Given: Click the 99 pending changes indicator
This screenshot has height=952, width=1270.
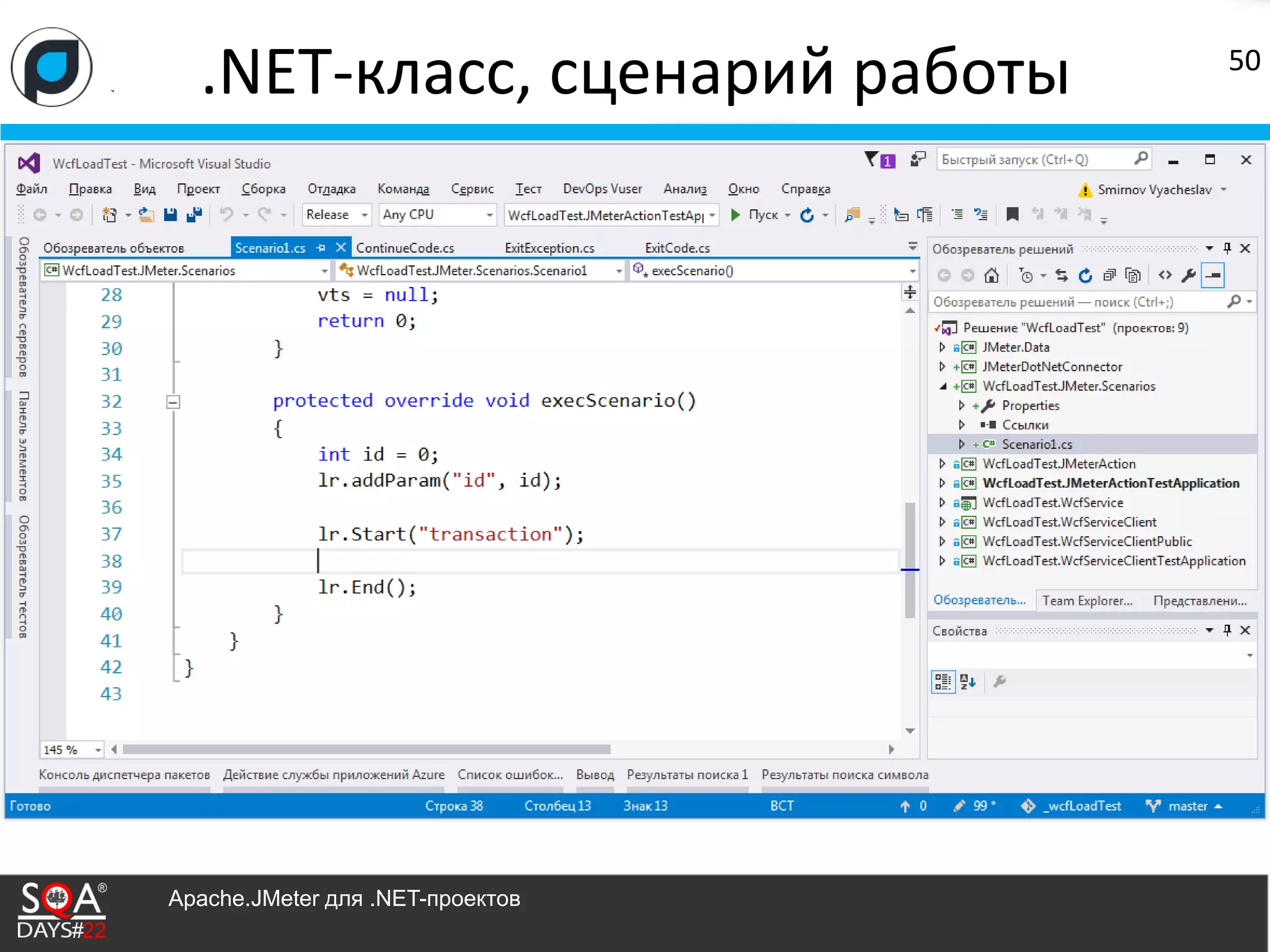Looking at the screenshot, I should (x=975, y=806).
